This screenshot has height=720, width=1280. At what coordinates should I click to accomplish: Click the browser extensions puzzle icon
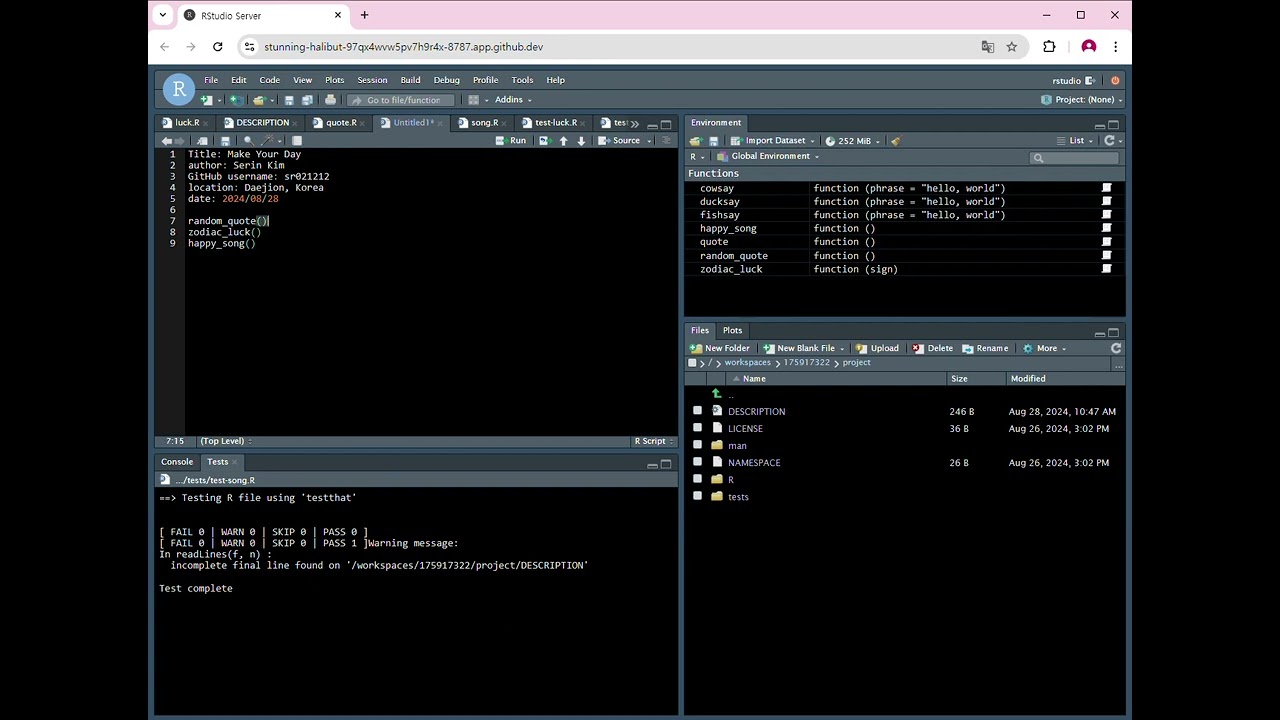click(1049, 47)
